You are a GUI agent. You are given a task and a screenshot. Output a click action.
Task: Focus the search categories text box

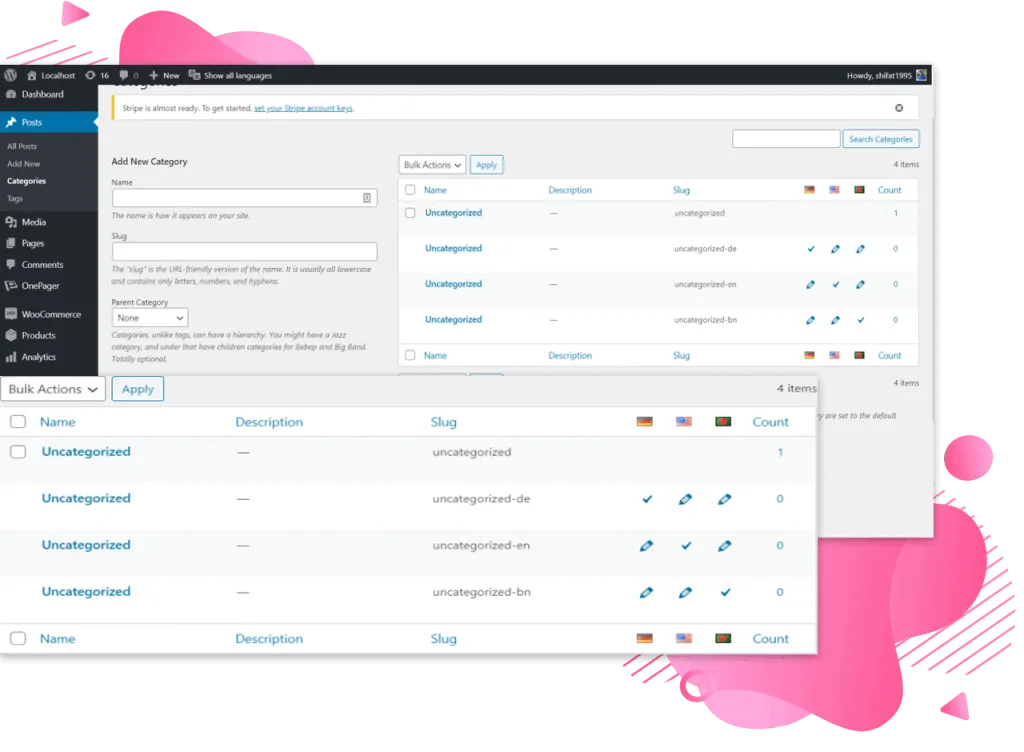point(786,139)
